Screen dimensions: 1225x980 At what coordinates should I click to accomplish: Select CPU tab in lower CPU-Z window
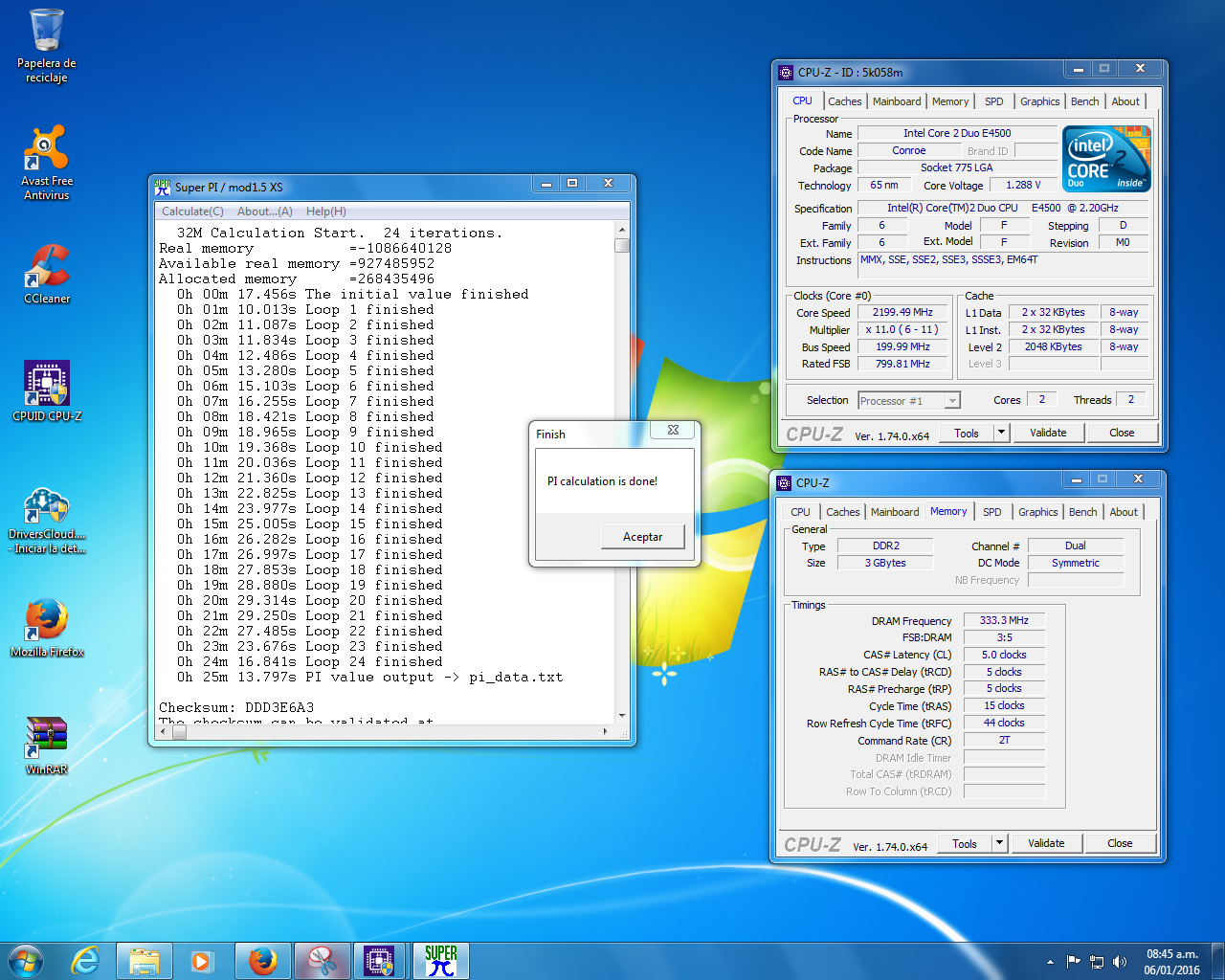click(x=800, y=512)
